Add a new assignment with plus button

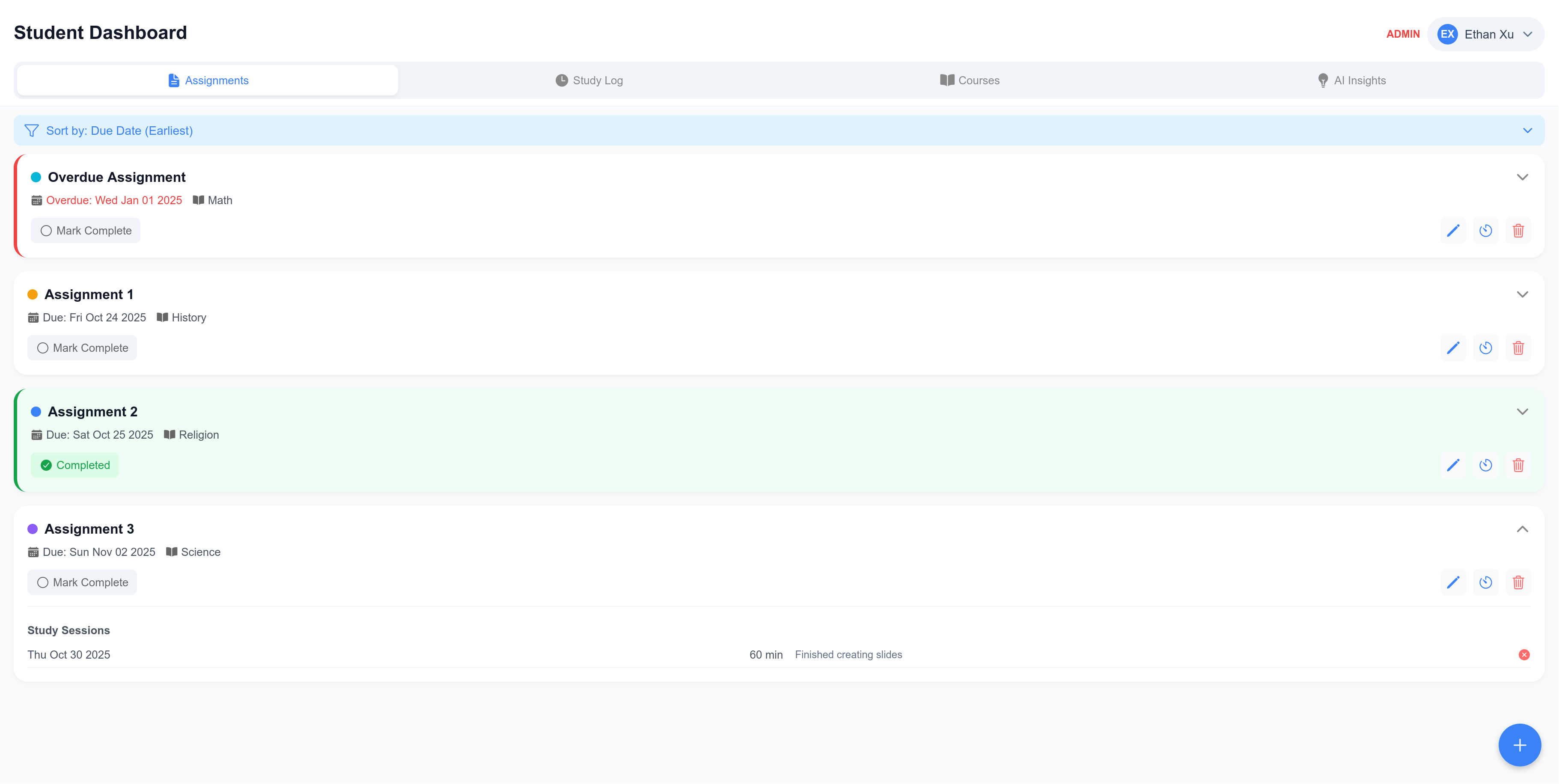click(x=1520, y=745)
